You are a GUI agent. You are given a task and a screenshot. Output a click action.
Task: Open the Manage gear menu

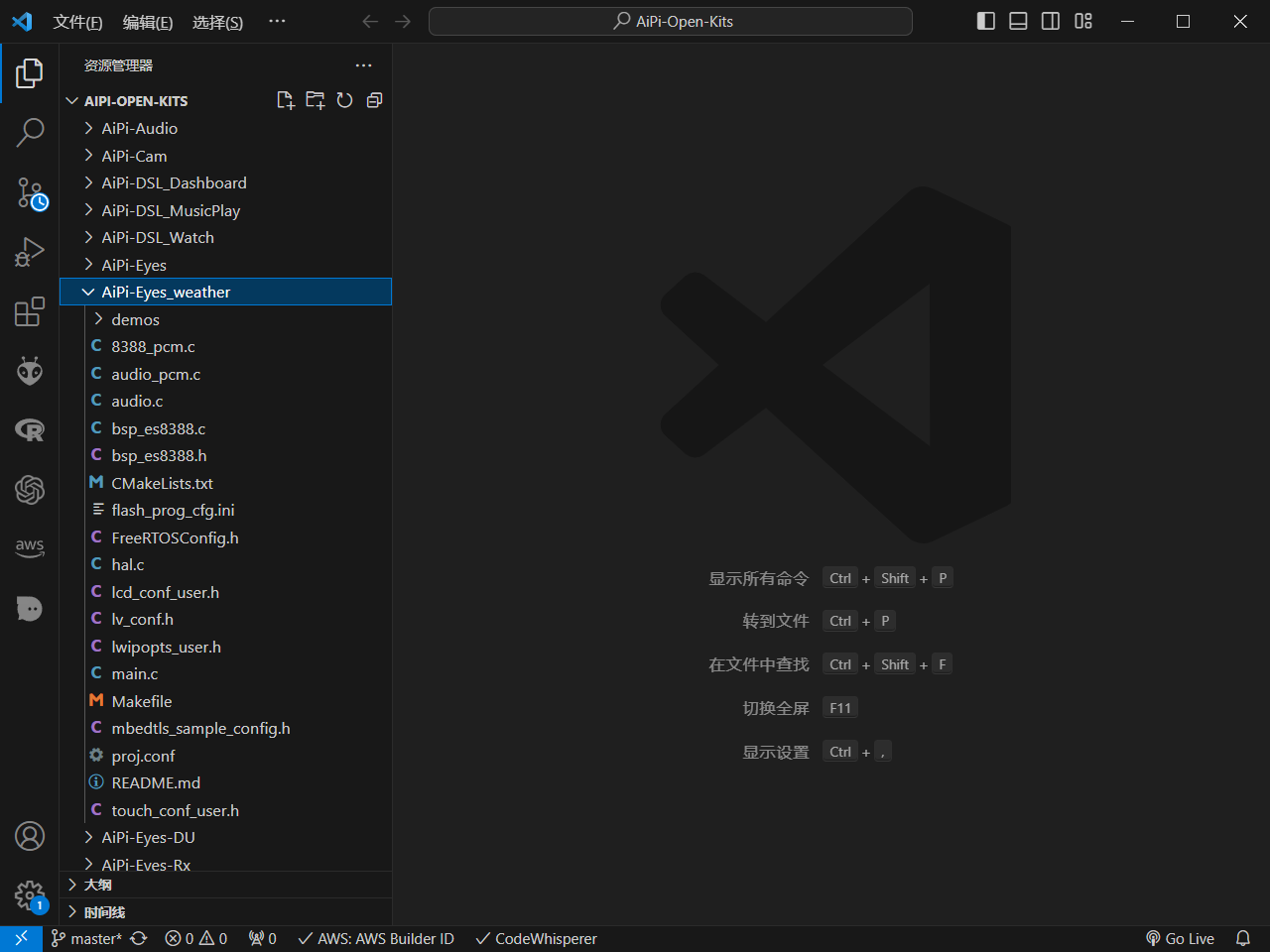tap(30, 895)
